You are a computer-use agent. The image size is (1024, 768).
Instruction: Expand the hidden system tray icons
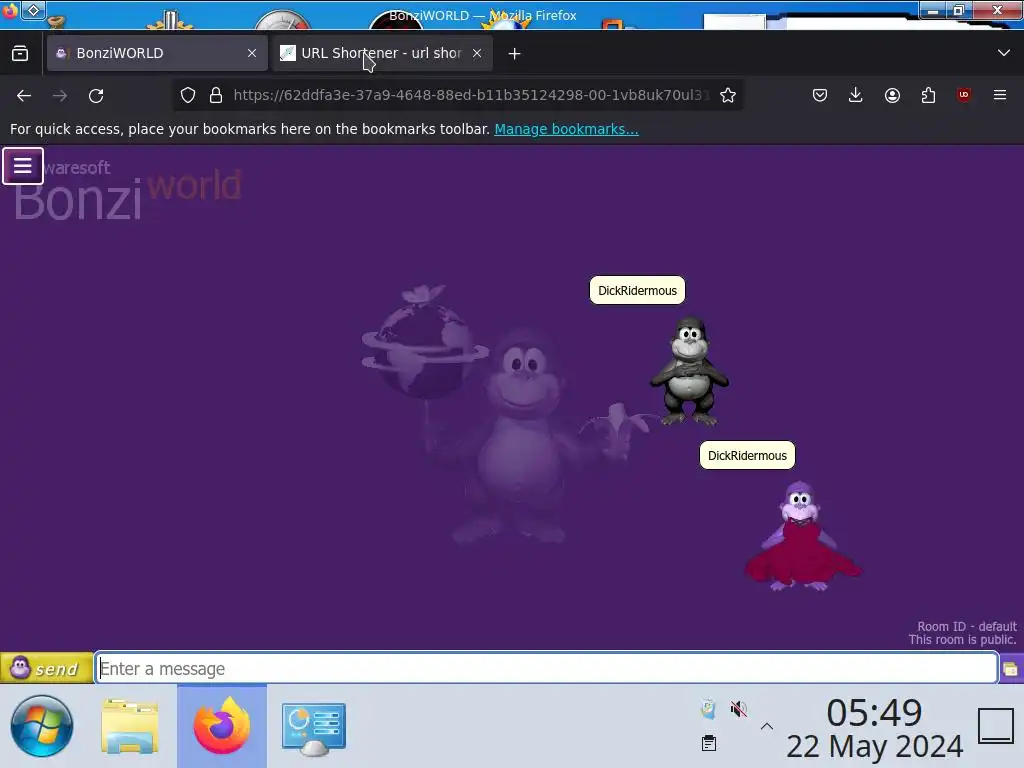point(767,726)
